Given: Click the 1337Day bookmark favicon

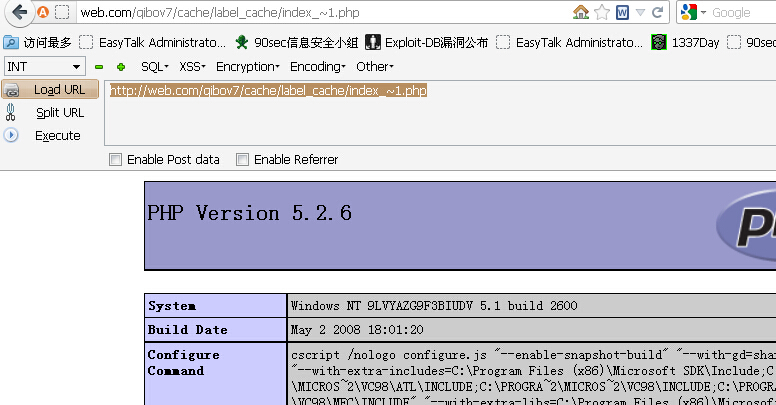Looking at the screenshot, I should click(659, 43).
